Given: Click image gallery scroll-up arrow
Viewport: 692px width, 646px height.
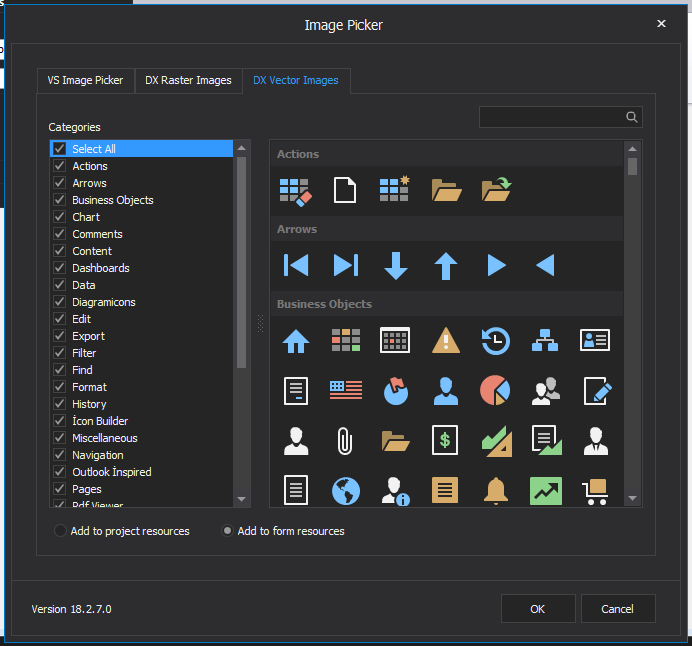Looking at the screenshot, I should coord(632,149).
